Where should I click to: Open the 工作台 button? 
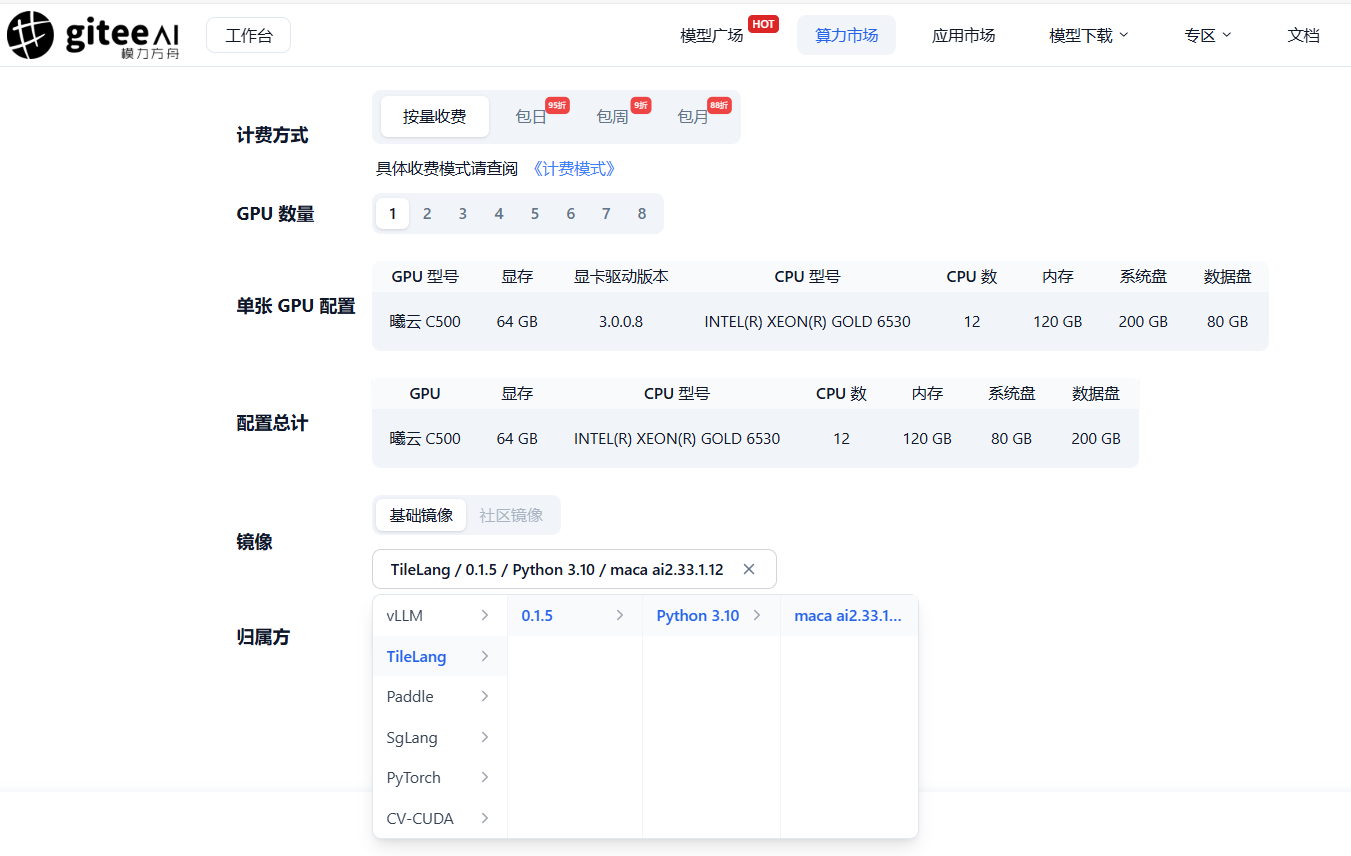click(x=248, y=35)
